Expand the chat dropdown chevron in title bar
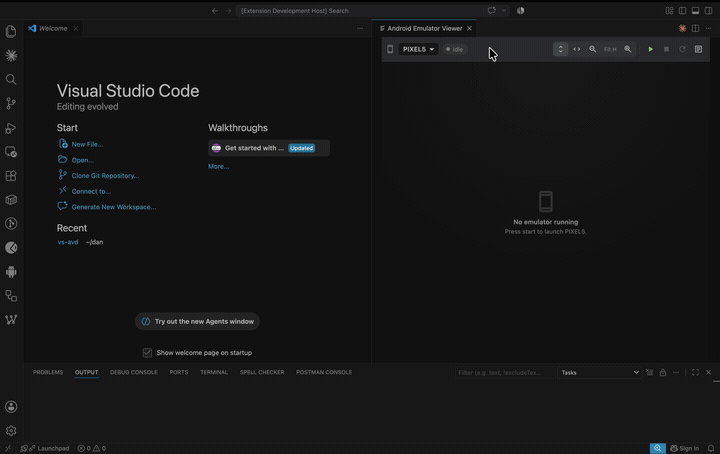The height and width of the screenshot is (454, 720). (504, 11)
